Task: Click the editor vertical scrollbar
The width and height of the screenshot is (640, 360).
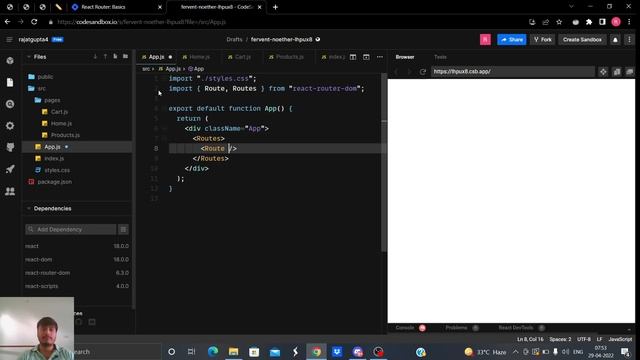Action: click(384, 163)
